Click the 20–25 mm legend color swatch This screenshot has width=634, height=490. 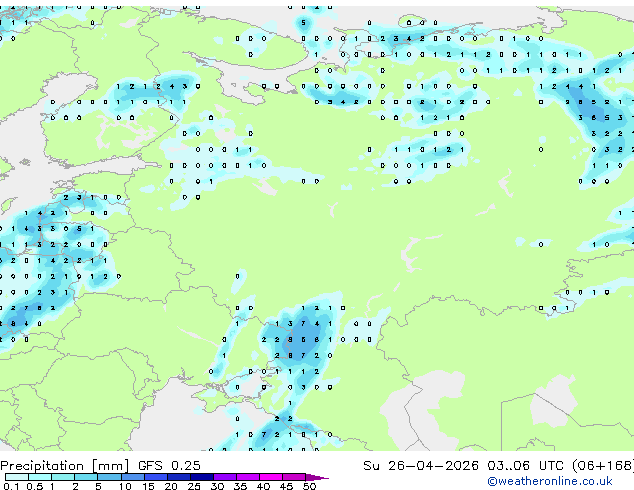tap(179, 477)
